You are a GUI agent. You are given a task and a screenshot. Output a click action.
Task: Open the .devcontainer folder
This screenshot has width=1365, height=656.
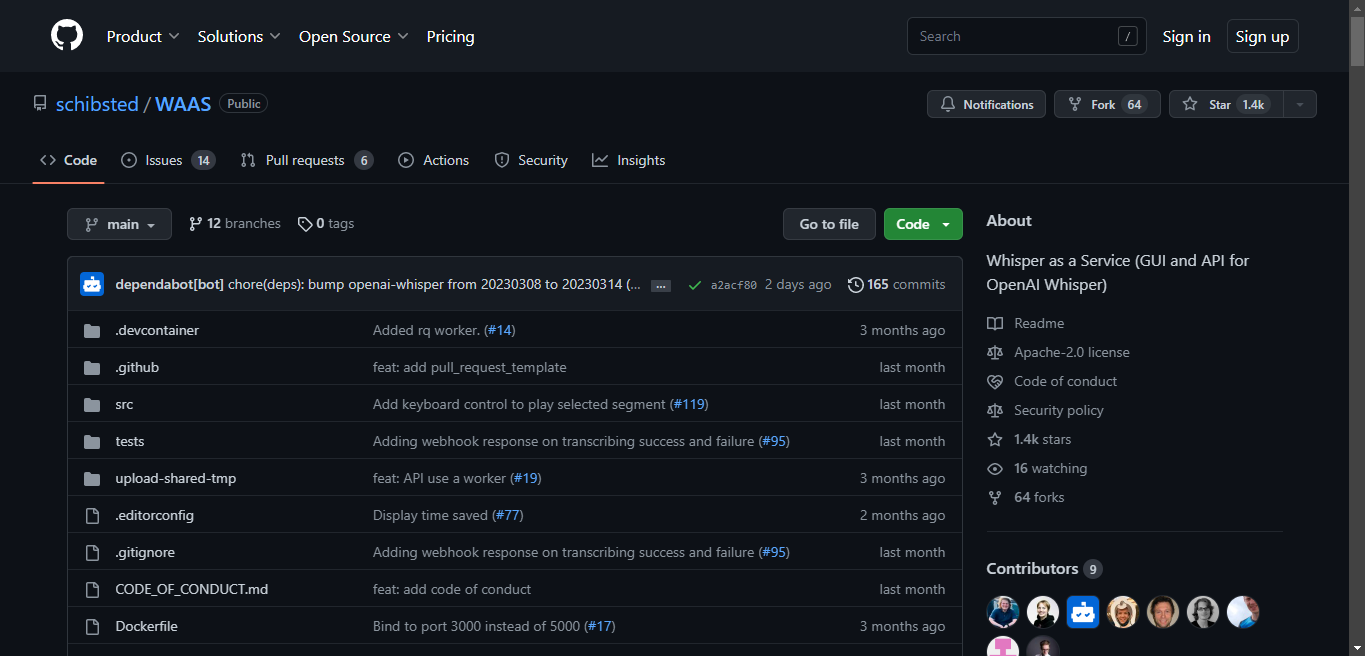(157, 330)
